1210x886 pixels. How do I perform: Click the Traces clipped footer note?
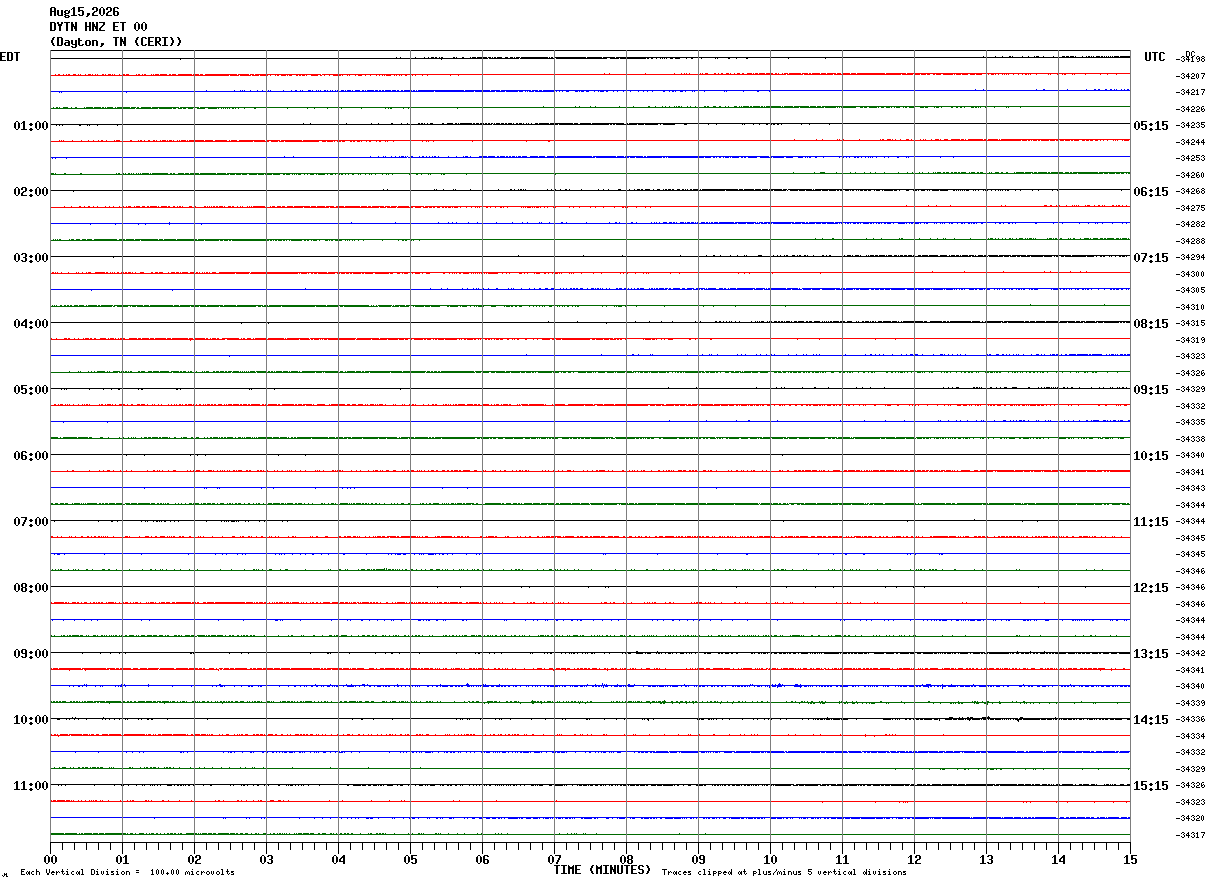[784, 873]
